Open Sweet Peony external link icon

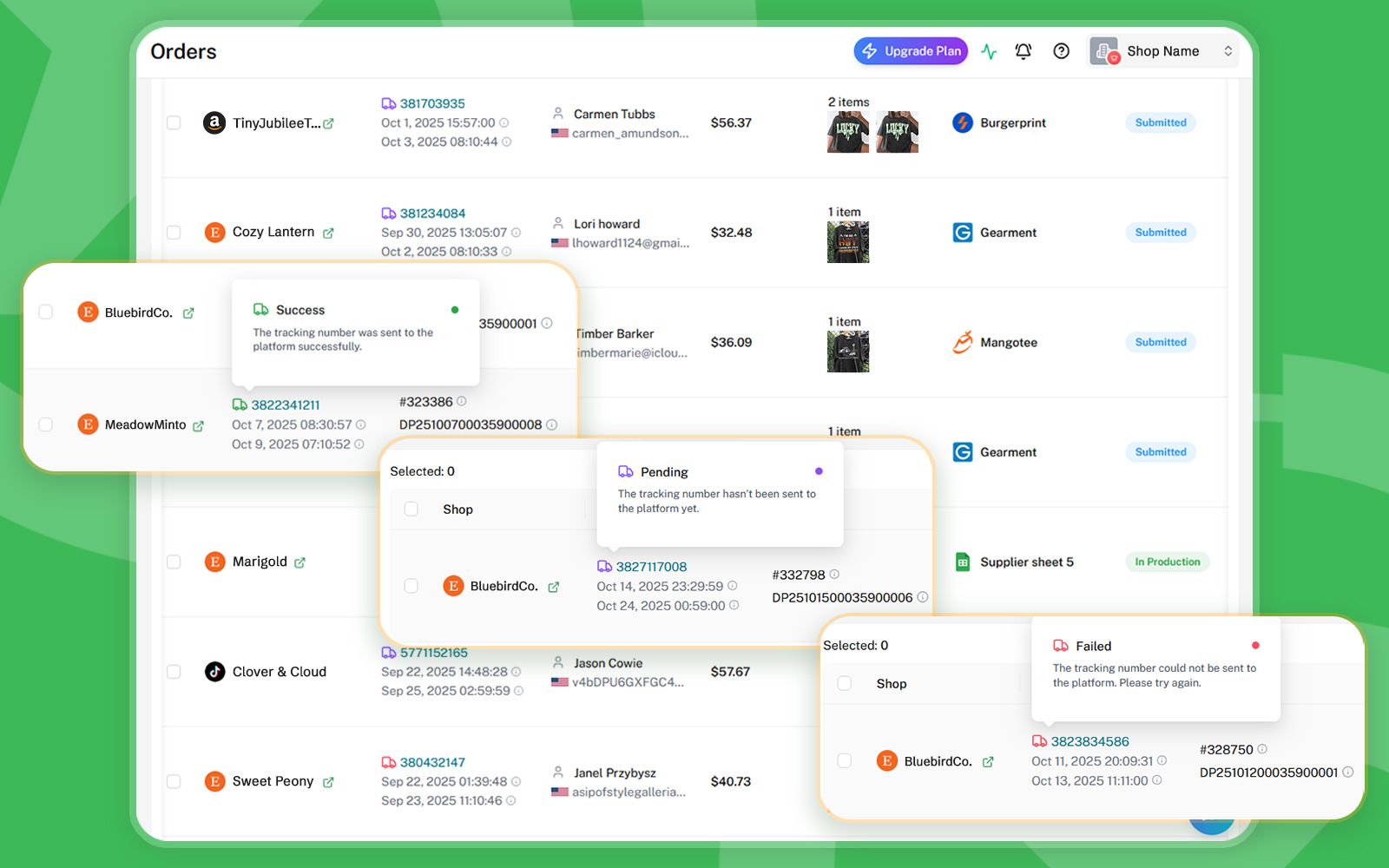(x=329, y=782)
